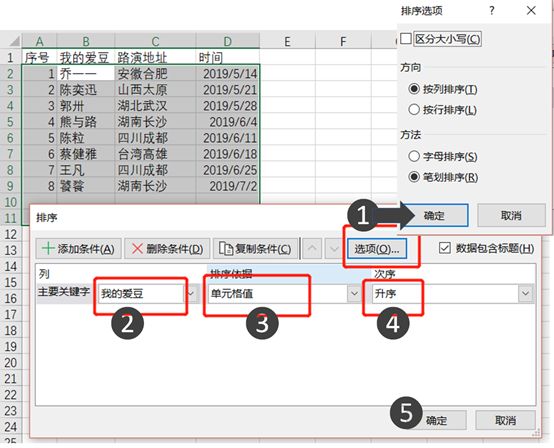Select row 20 header
The width and height of the screenshot is (554, 448).
pyautogui.click(x=10, y=362)
